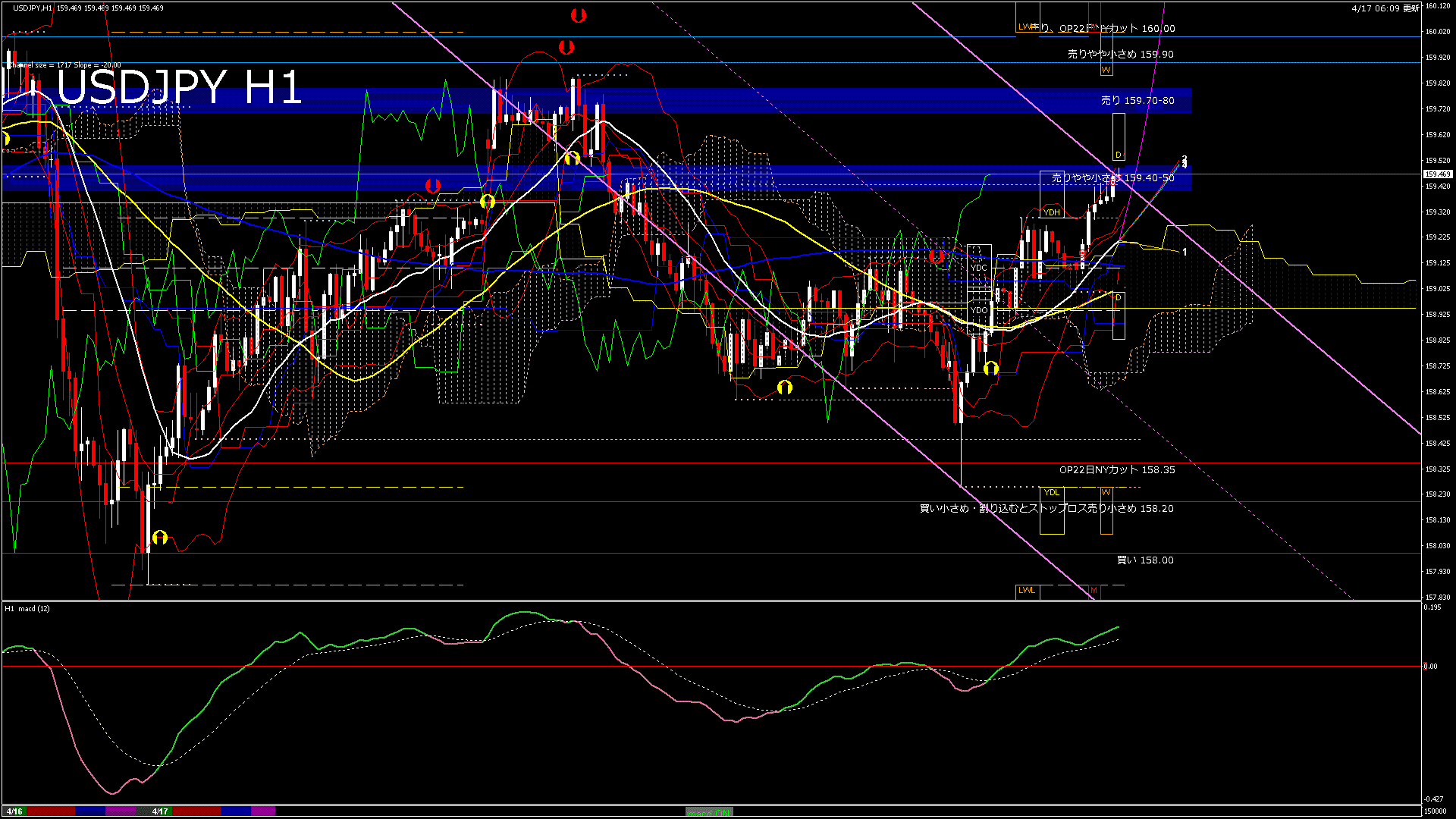Image resolution: width=1456 pixels, height=819 pixels.
Task: Click the YDO level label box
Action: [979, 310]
